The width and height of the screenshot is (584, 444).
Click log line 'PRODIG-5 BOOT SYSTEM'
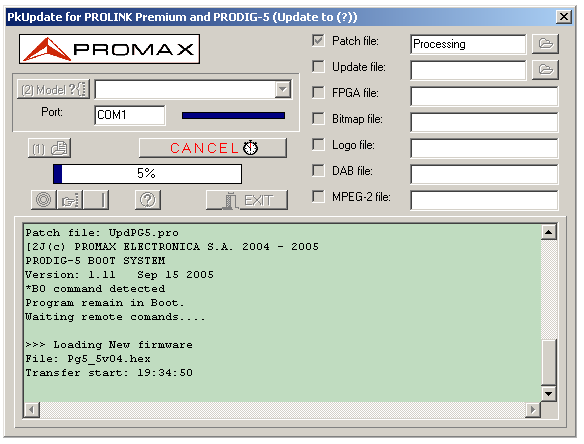pos(95,261)
